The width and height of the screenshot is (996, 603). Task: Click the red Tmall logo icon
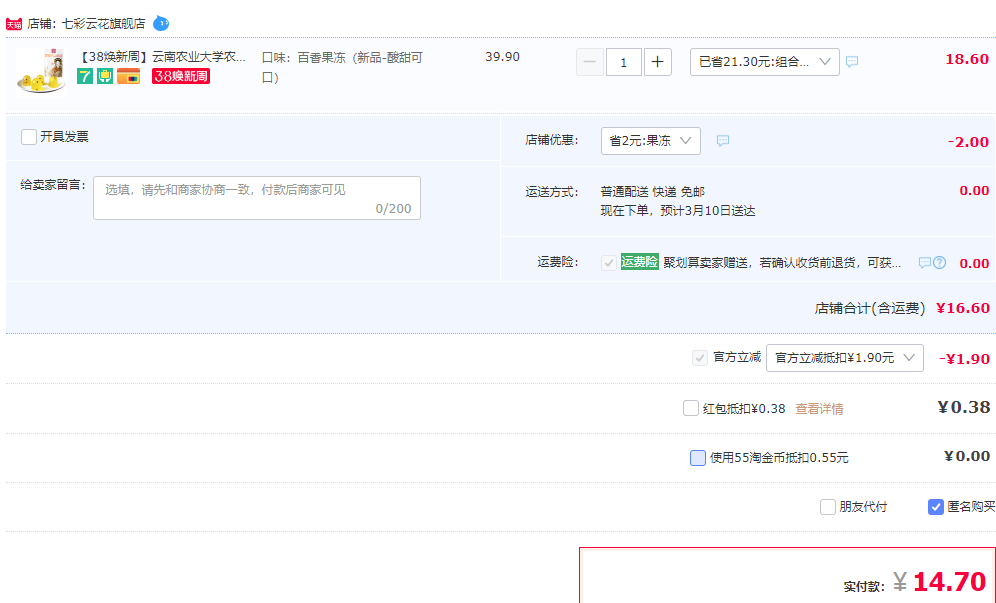(14, 24)
